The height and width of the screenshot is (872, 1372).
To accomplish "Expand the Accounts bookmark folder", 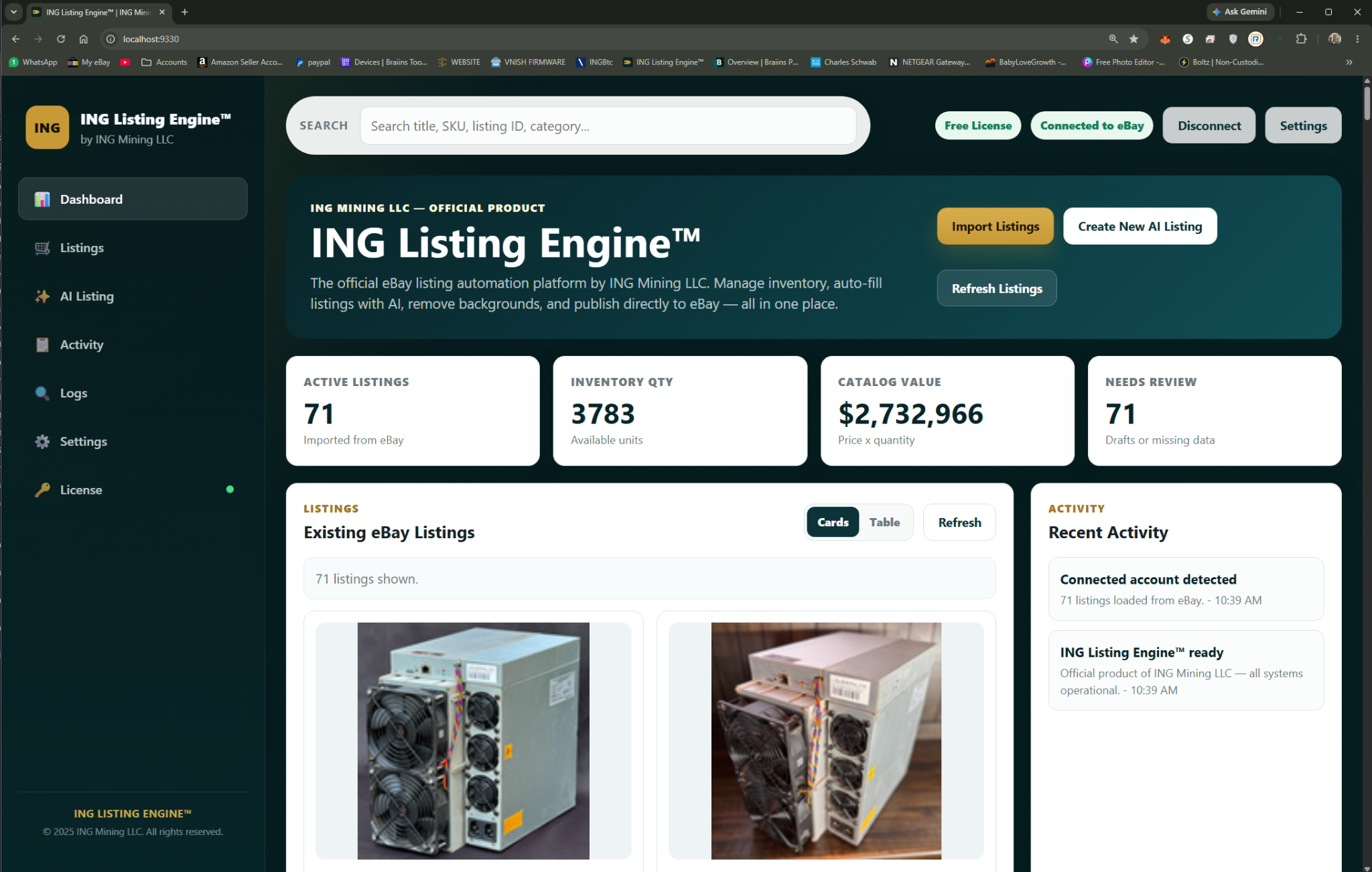I will [x=164, y=62].
